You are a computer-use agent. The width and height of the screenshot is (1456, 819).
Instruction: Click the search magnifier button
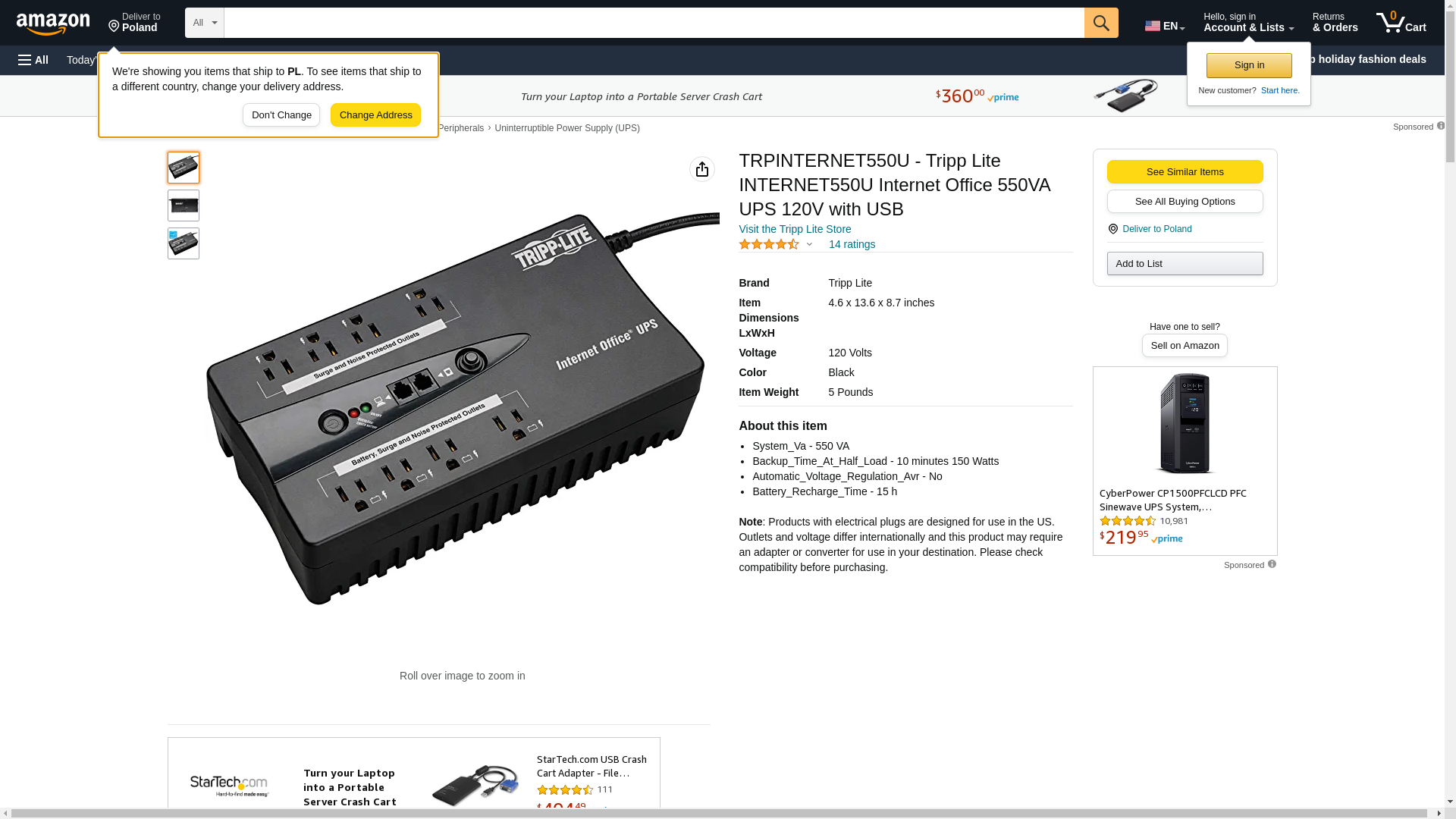(x=1101, y=23)
